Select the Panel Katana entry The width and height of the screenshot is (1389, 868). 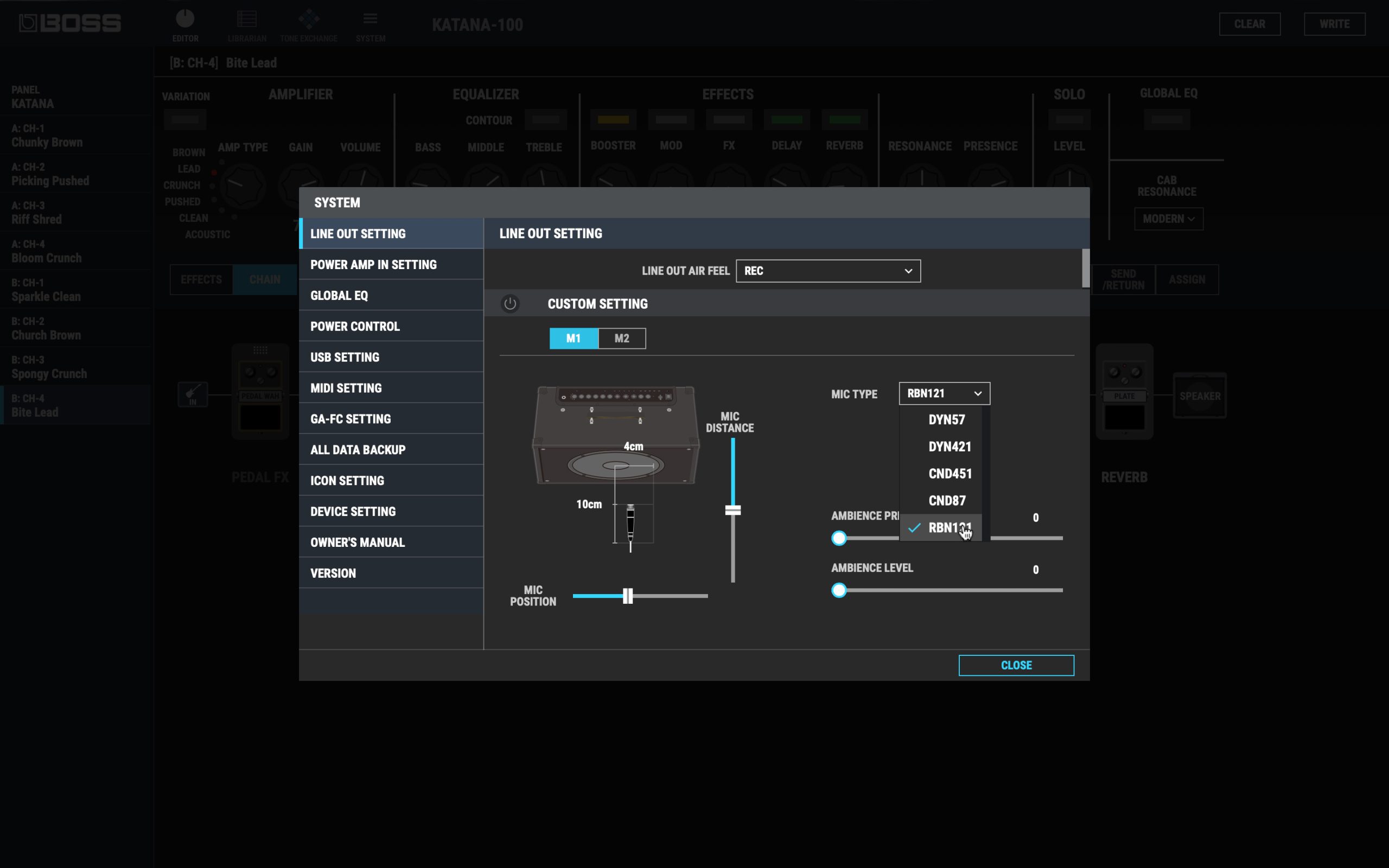pyautogui.click(x=76, y=97)
